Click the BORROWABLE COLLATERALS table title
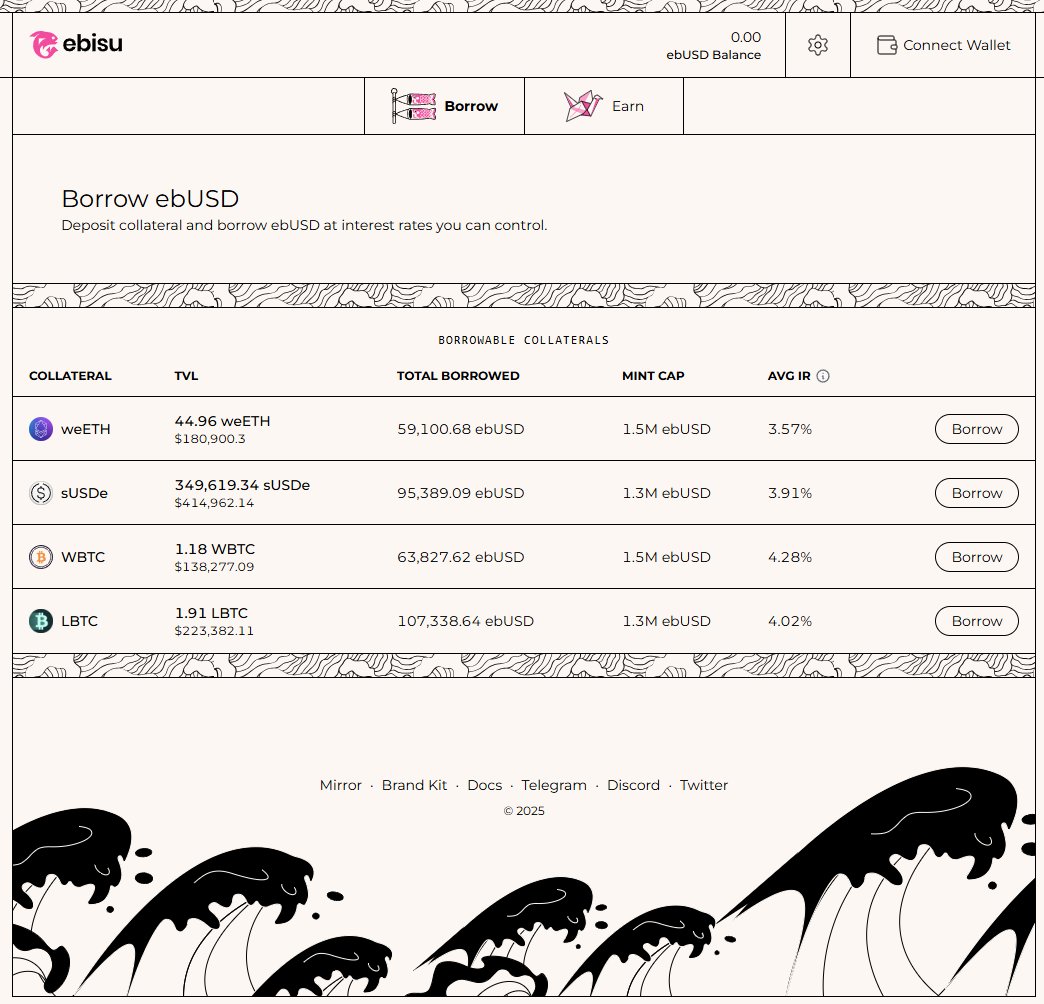The height and width of the screenshot is (1004, 1044). tap(523, 340)
